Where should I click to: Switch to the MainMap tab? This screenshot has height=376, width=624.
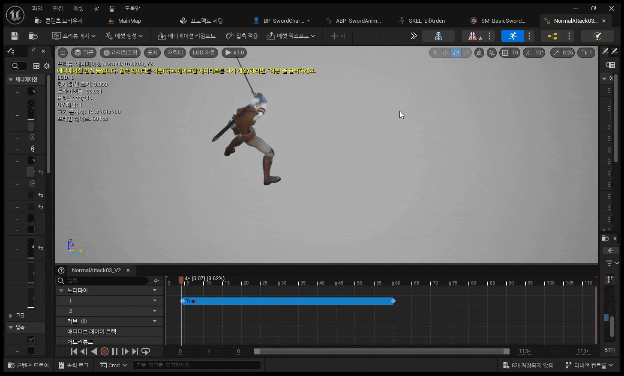125,21
